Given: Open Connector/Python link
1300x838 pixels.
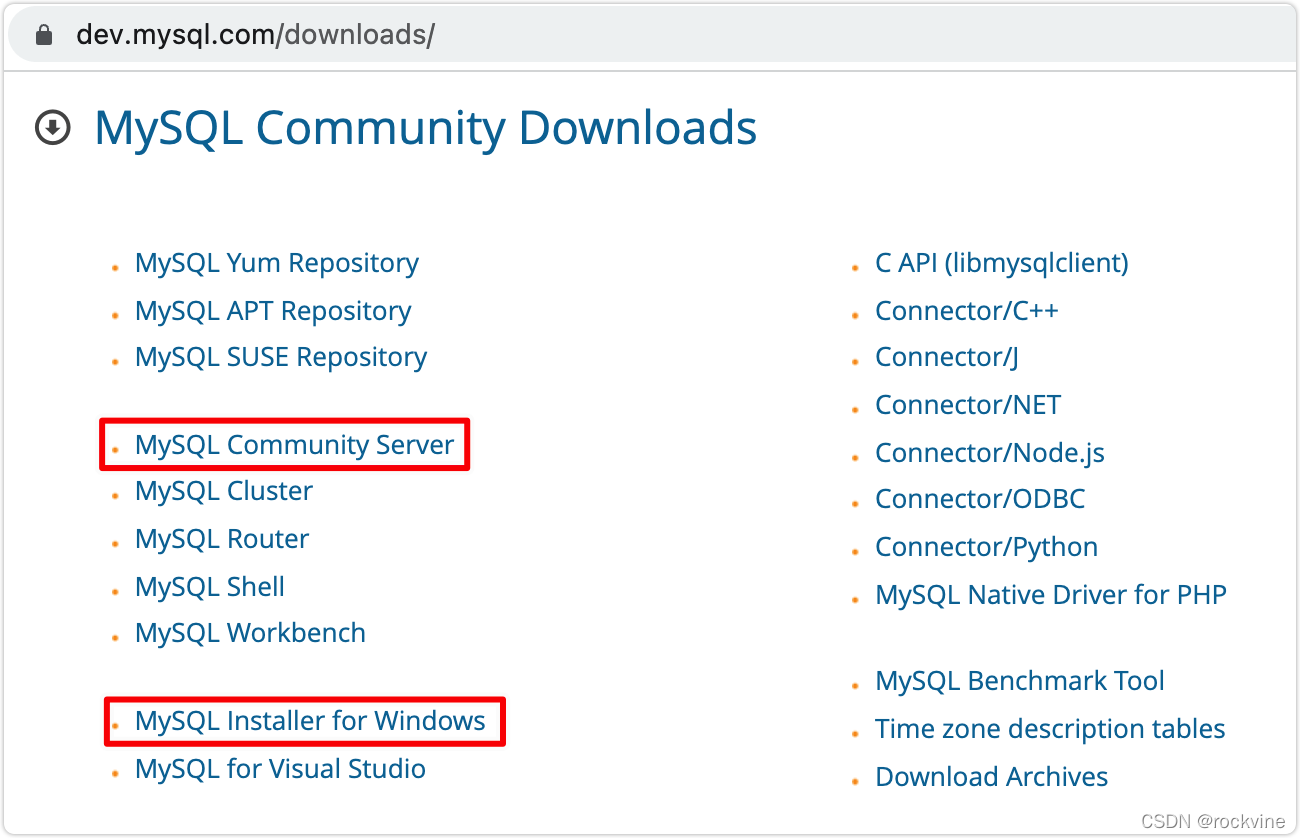Looking at the screenshot, I should tap(987, 547).
